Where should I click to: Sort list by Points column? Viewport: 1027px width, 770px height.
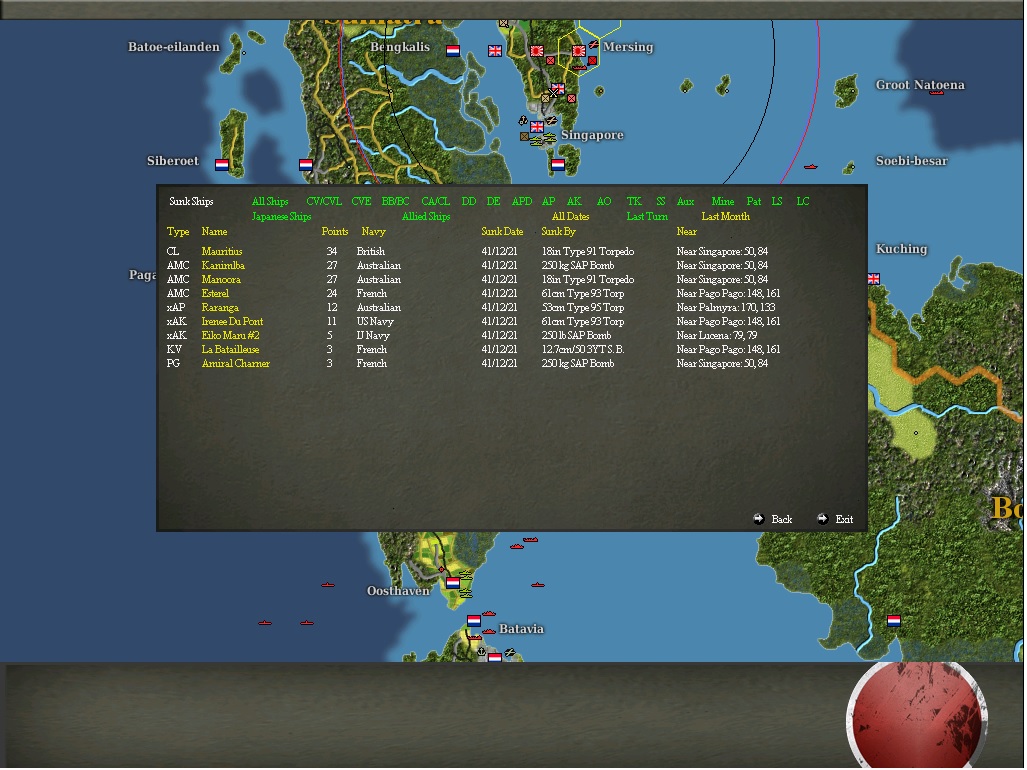coord(335,232)
